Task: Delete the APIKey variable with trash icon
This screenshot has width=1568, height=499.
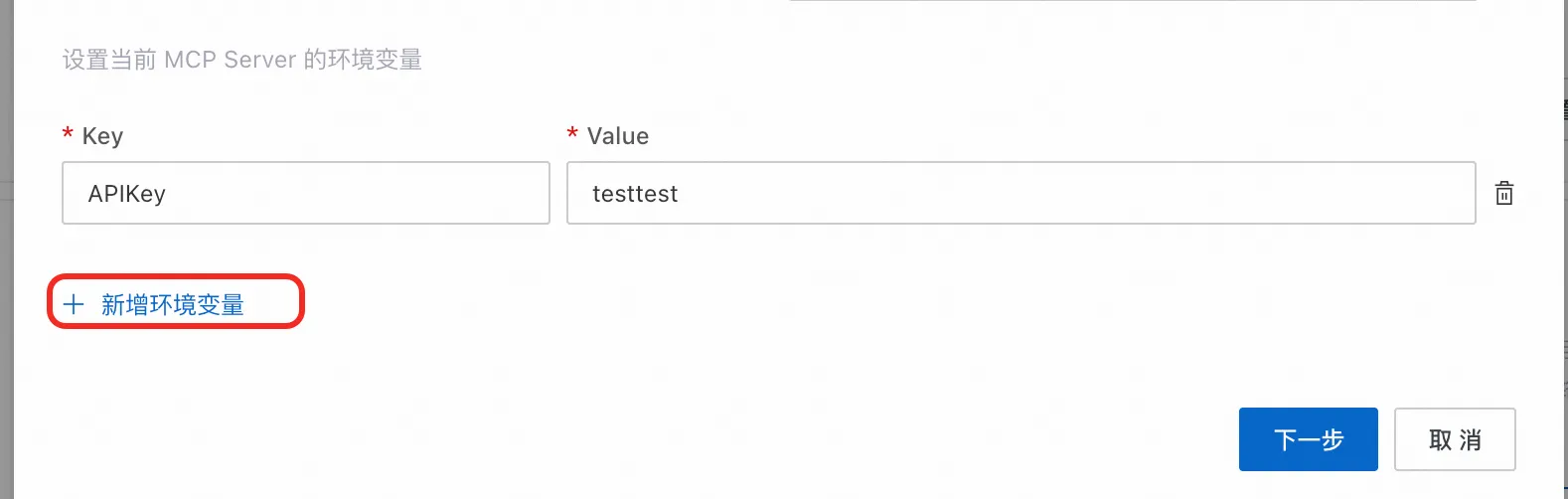Action: tap(1504, 193)
